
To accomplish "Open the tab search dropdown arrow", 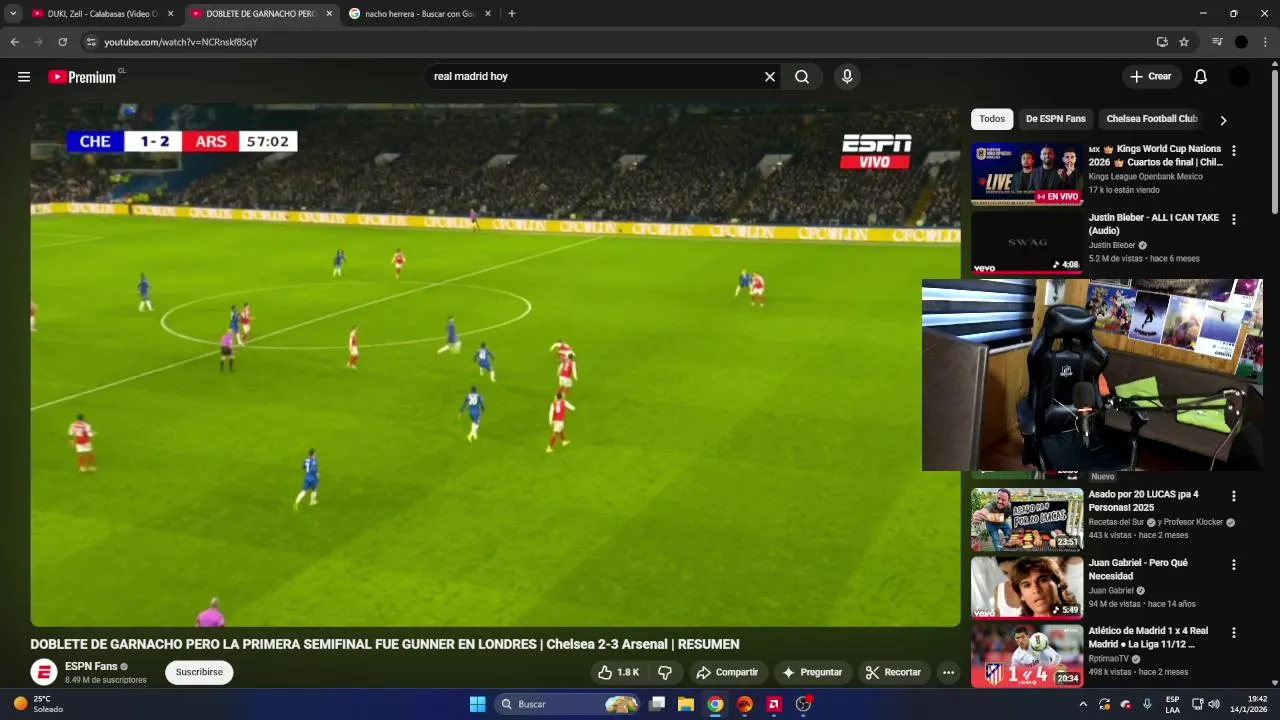I will coord(13,14).
